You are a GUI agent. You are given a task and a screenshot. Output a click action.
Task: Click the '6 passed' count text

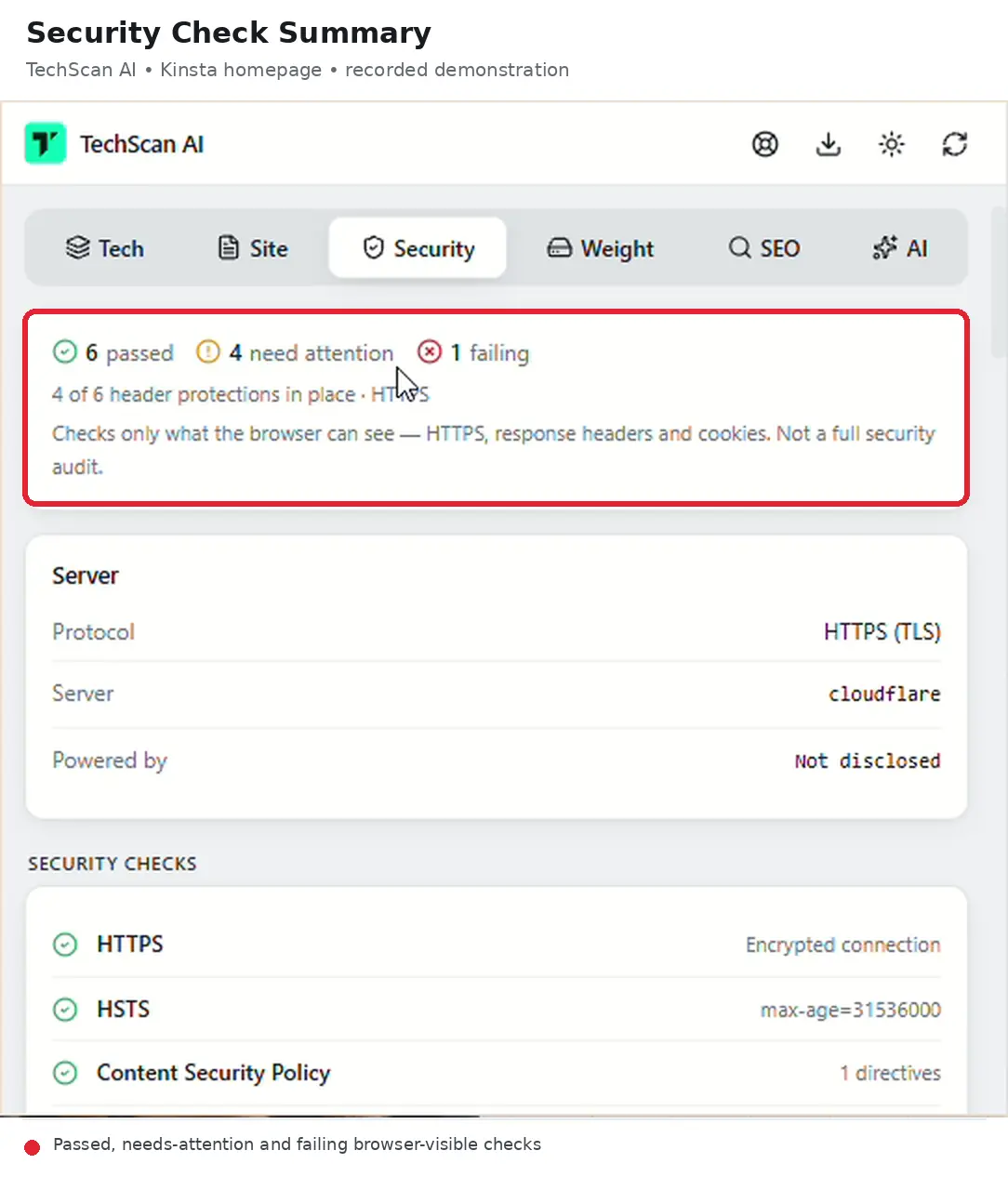pos(129,353)
